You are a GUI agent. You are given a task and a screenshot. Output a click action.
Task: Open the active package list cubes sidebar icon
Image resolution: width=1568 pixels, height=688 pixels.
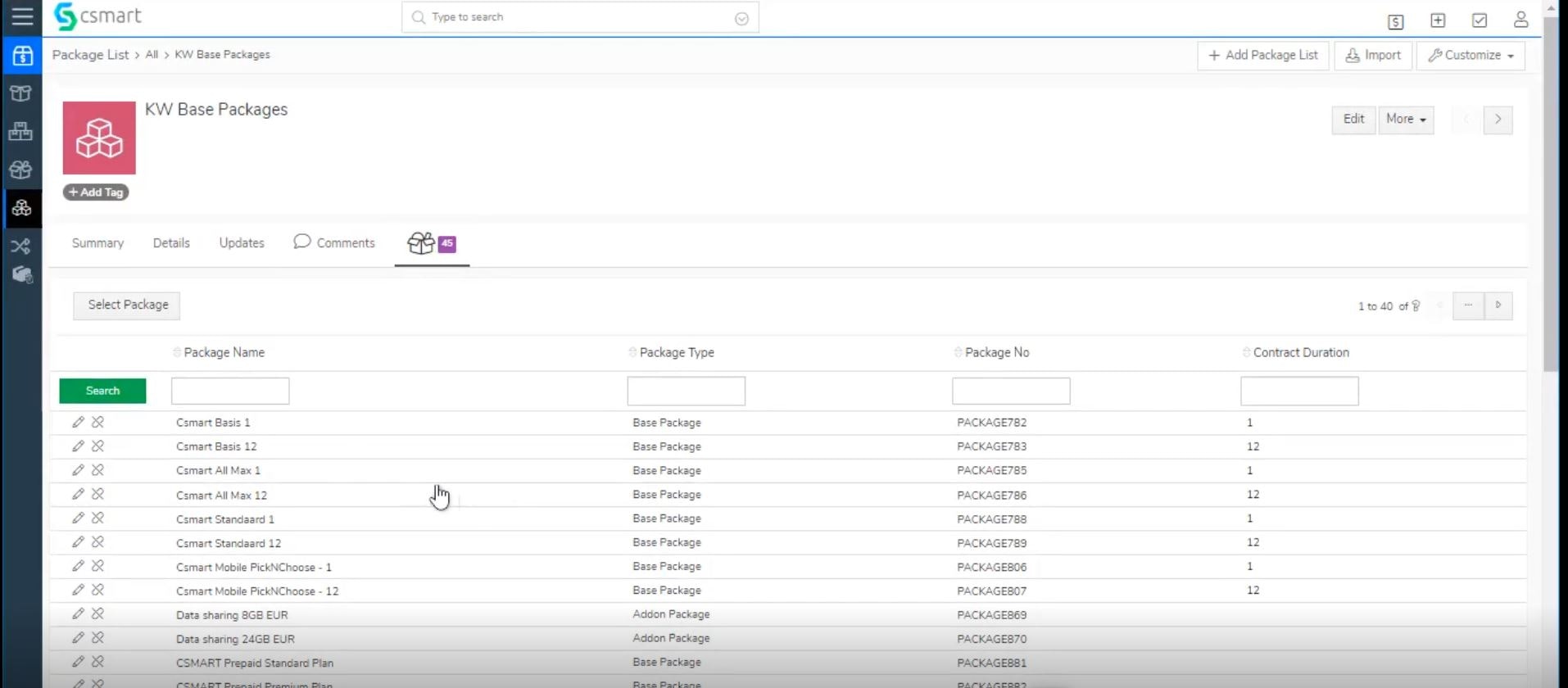(x=22, y=208)
